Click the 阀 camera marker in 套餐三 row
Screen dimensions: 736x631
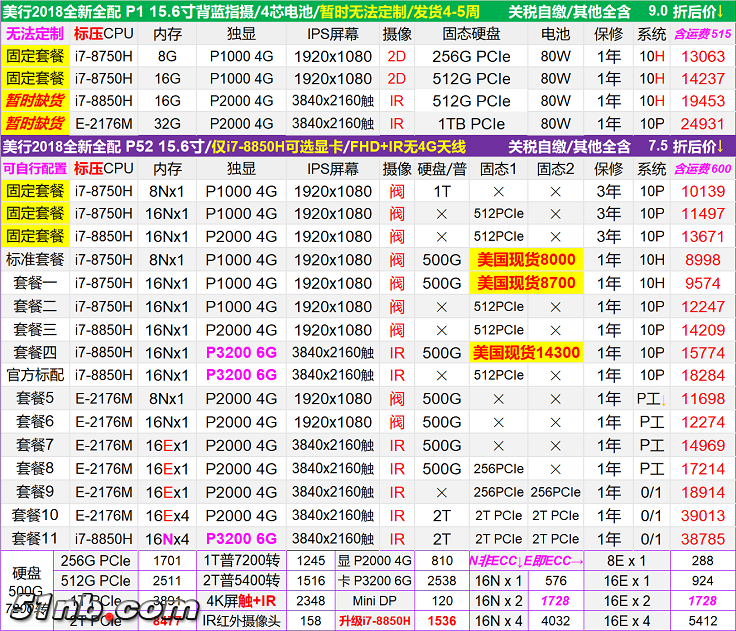click(x=397, y=329)
